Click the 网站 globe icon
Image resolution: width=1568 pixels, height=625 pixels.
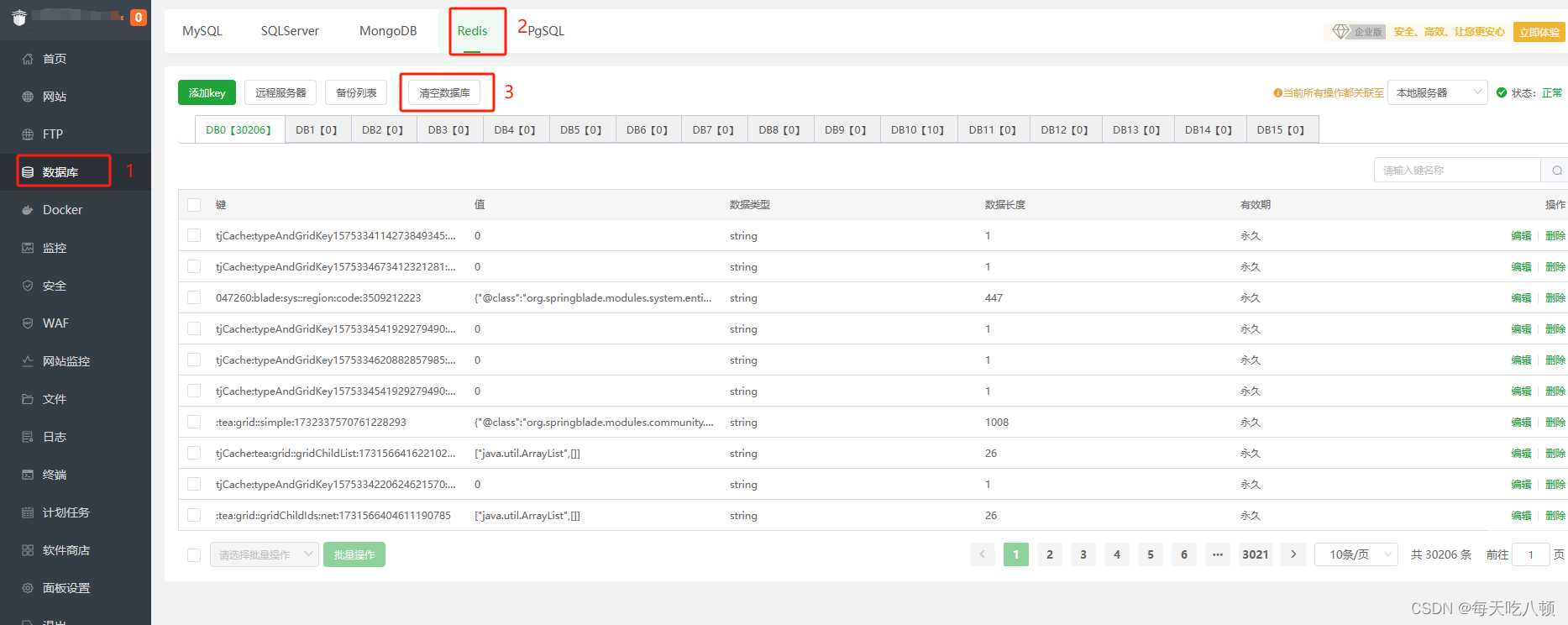[x=28, y=97]
